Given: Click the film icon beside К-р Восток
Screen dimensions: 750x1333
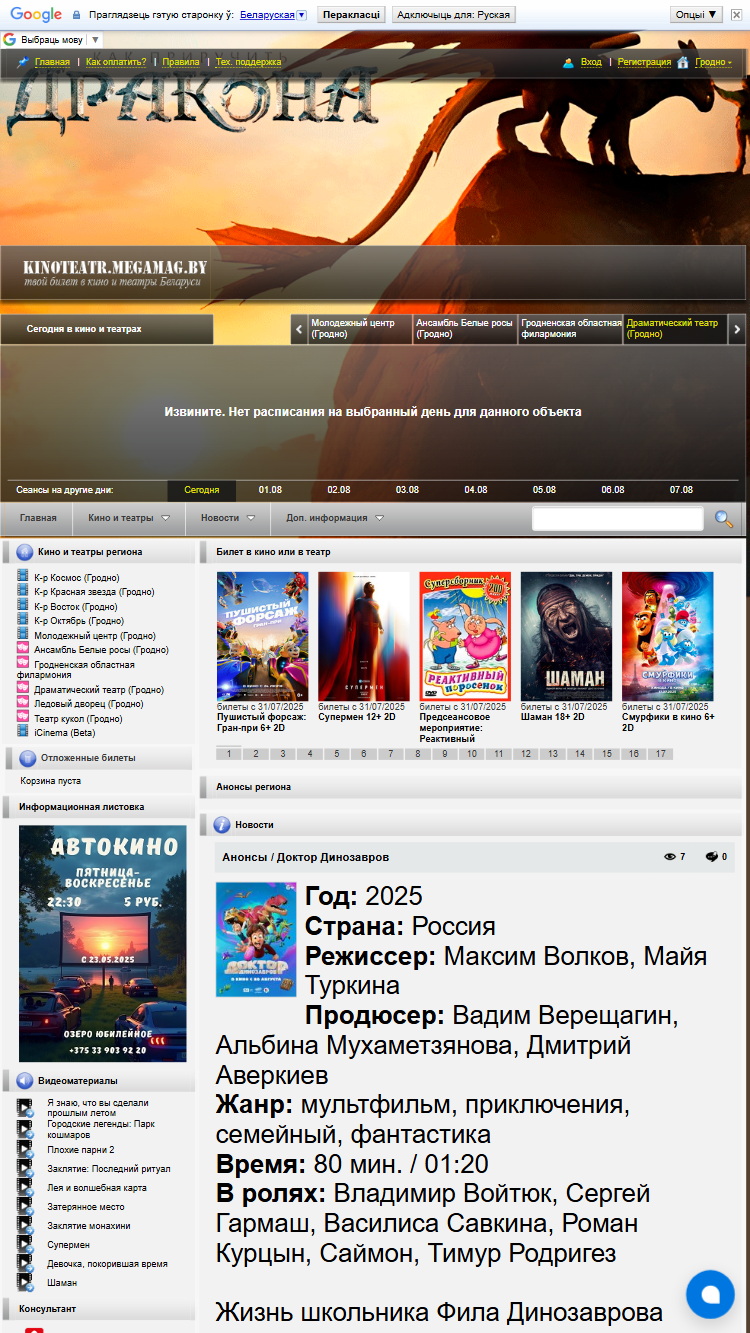Looking at the screenshot, I should [x=23, y=606].
